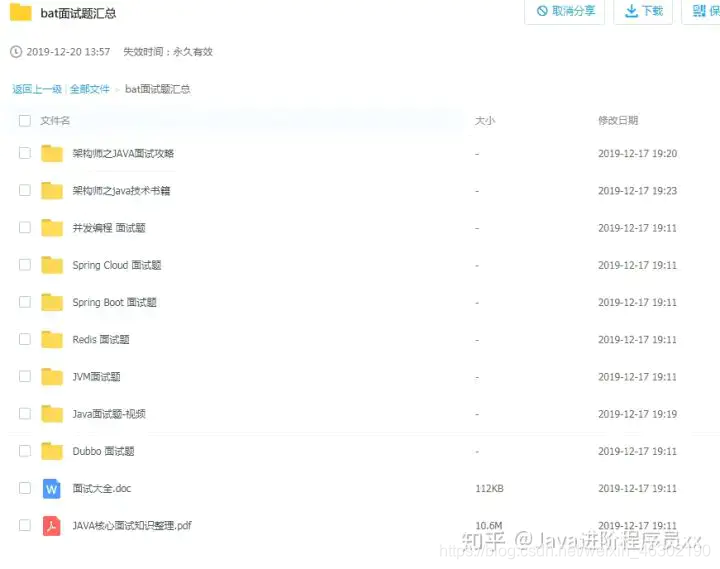Open the Spring Cloud 面试题 folder name

click(117, 265)
